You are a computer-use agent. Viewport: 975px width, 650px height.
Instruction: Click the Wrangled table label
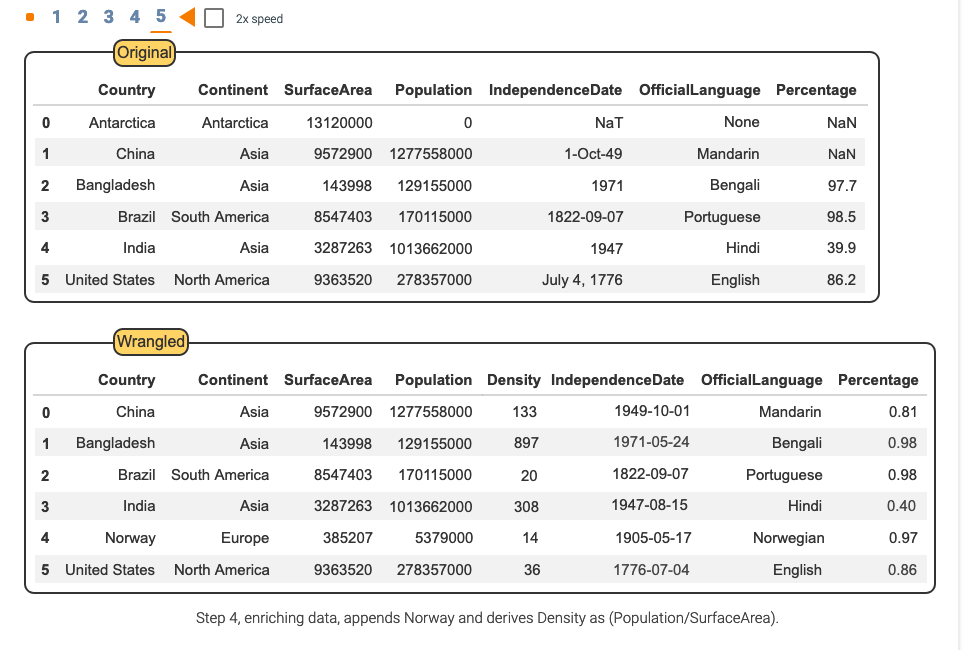click(150, 342)
